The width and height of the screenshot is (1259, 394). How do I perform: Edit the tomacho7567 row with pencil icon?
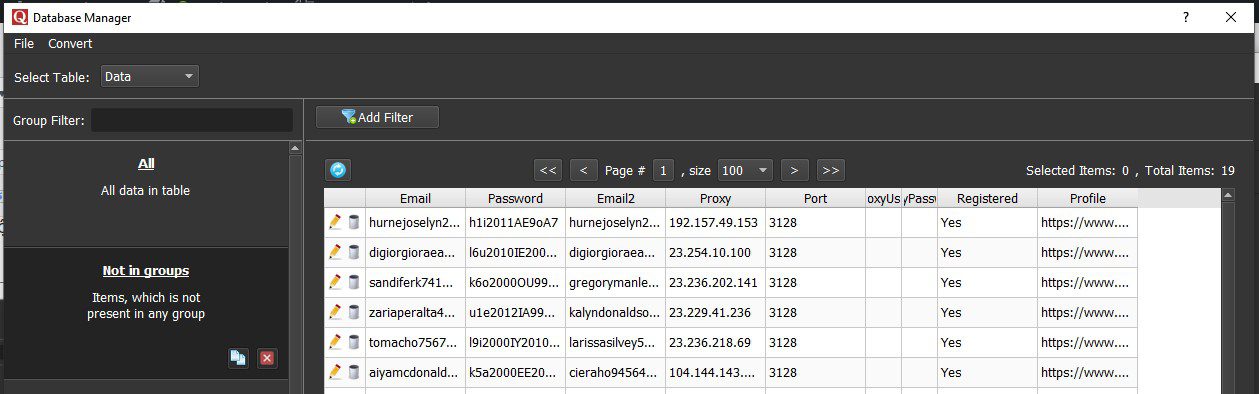(335, 342)
